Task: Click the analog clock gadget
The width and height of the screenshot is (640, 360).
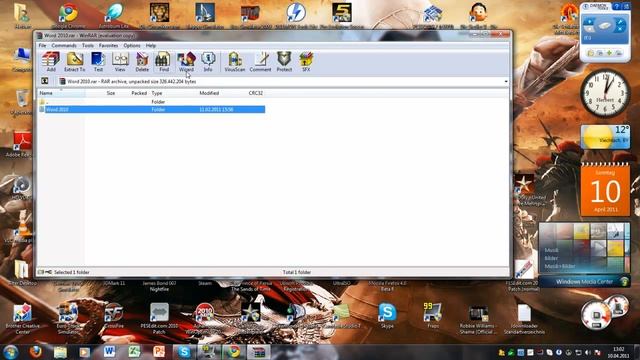Action: (605, 93)
